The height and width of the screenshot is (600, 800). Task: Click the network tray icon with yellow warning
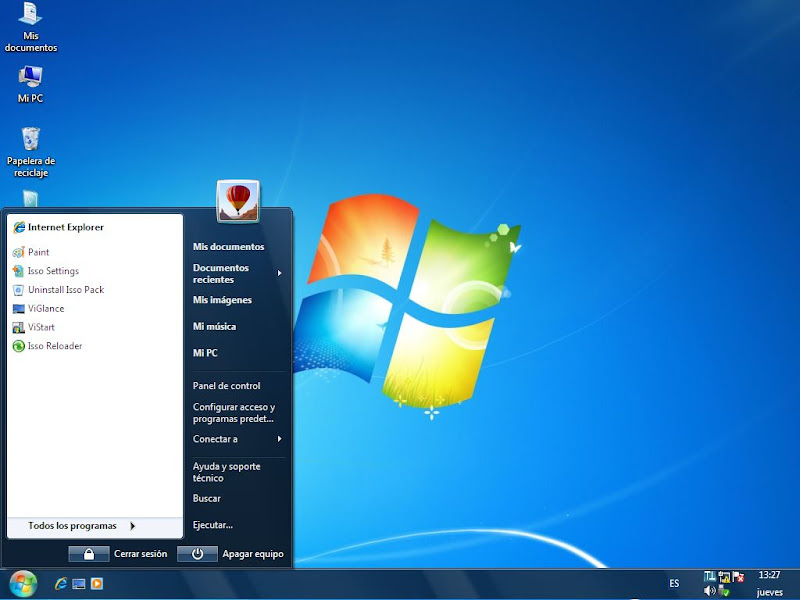724,577
